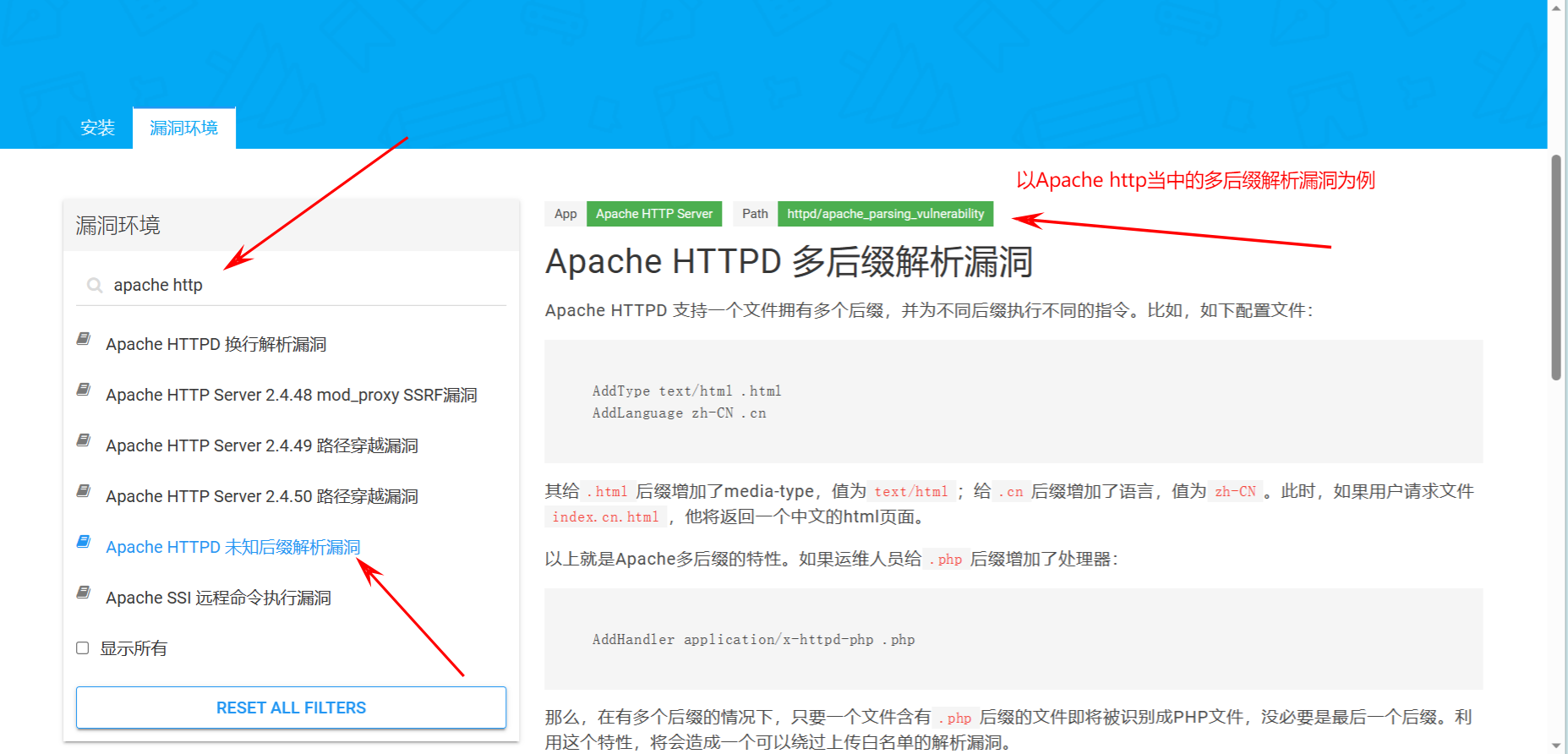Open Apache SSI 远程命令执行漏洞 entry
The height and width of the screenshot is (754, 1568).
[219, 598]
